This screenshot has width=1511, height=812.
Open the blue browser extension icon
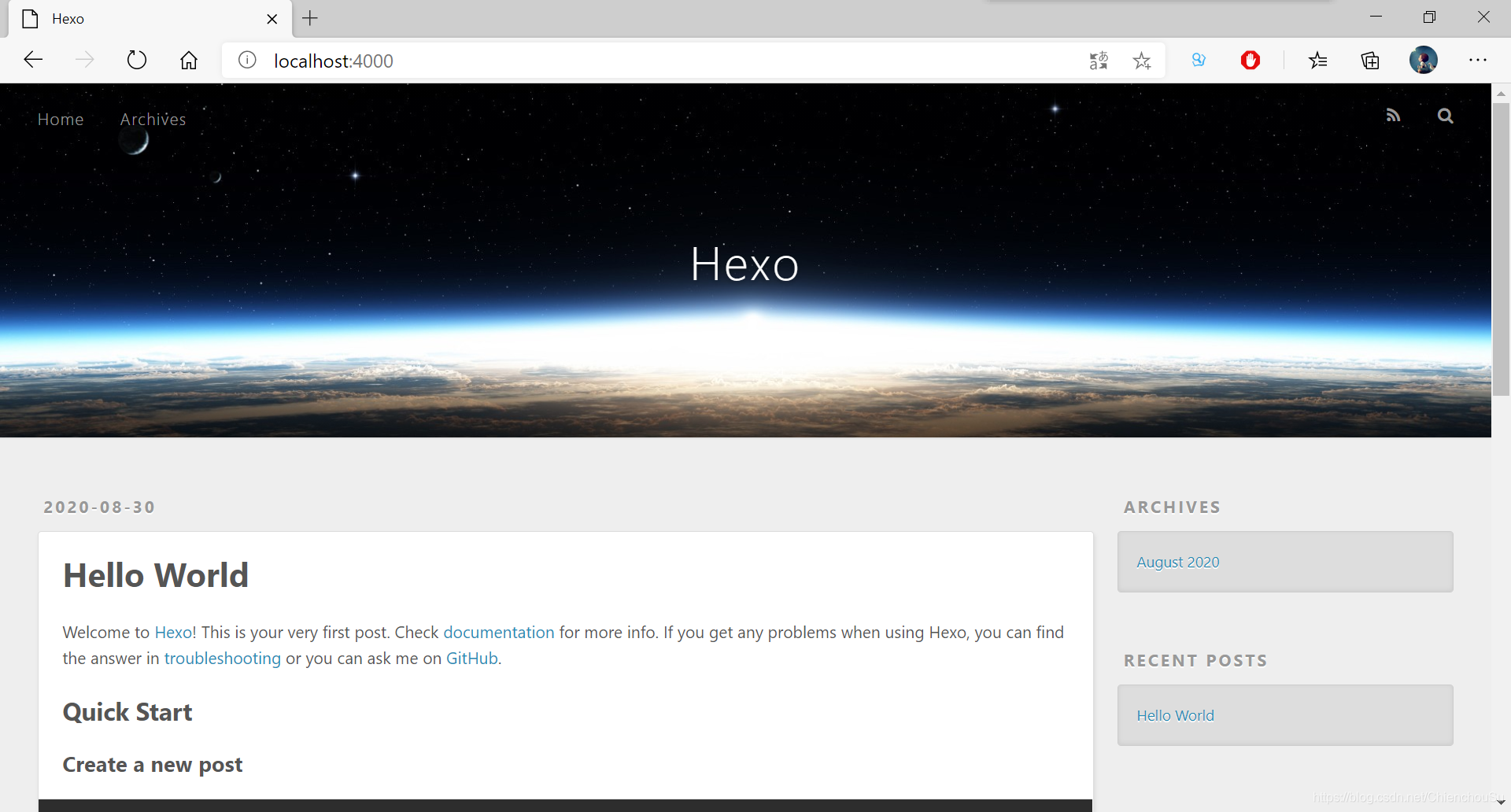[1199, 60]
